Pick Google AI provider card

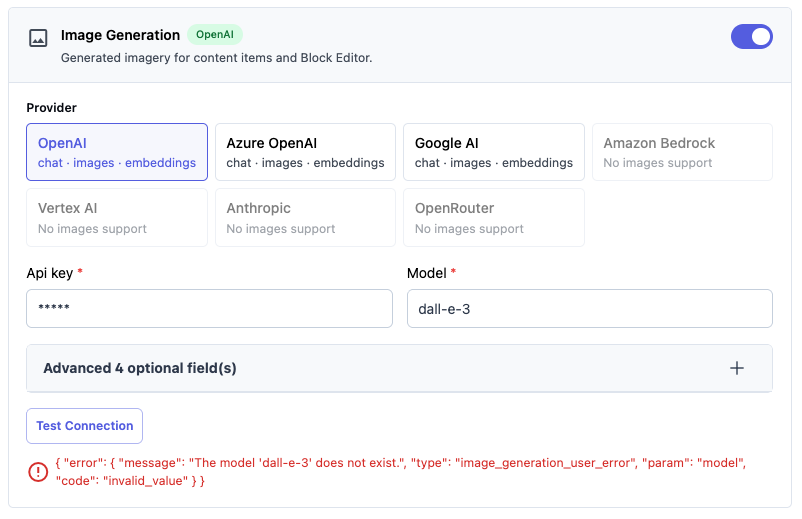click(x=494, y=152)
